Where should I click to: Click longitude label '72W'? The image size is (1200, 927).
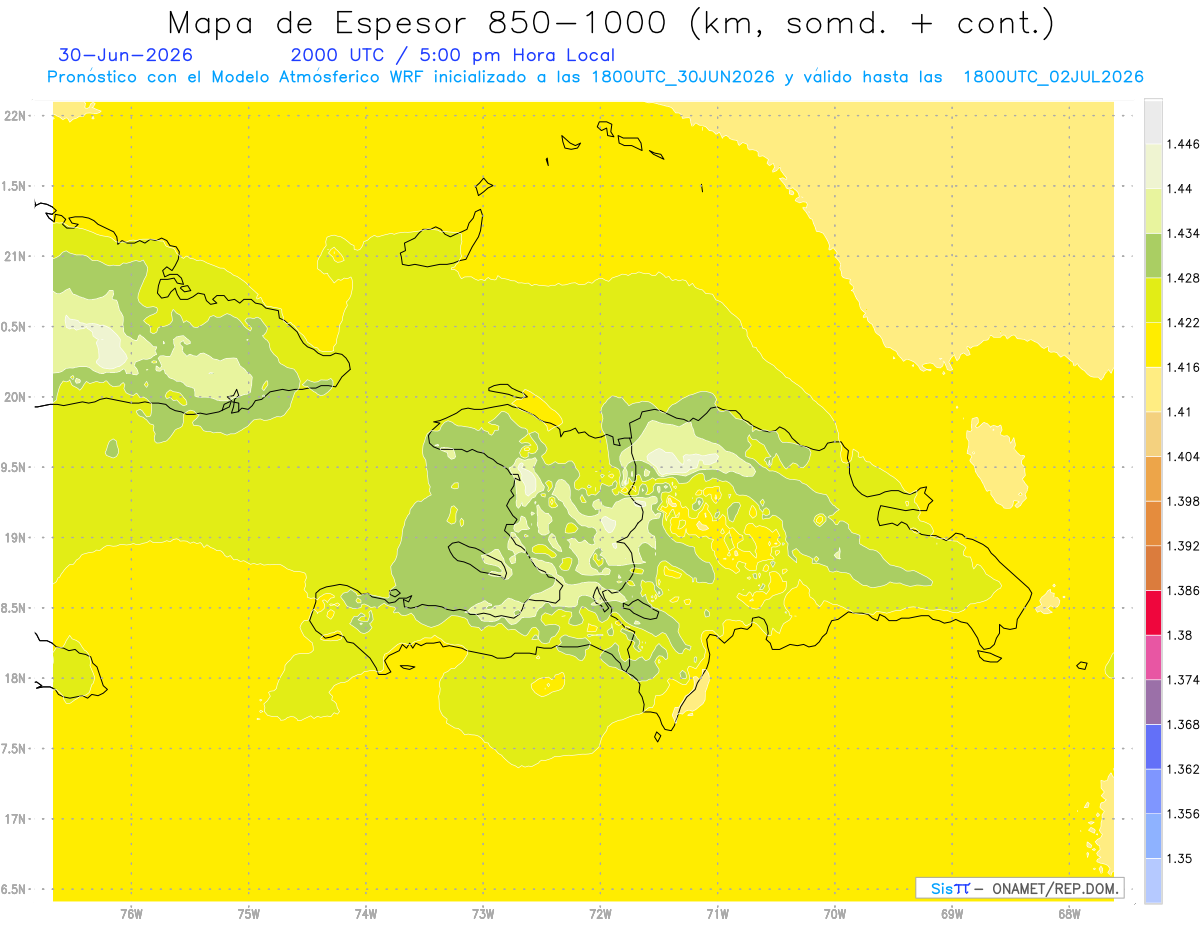tap(600, 913)
